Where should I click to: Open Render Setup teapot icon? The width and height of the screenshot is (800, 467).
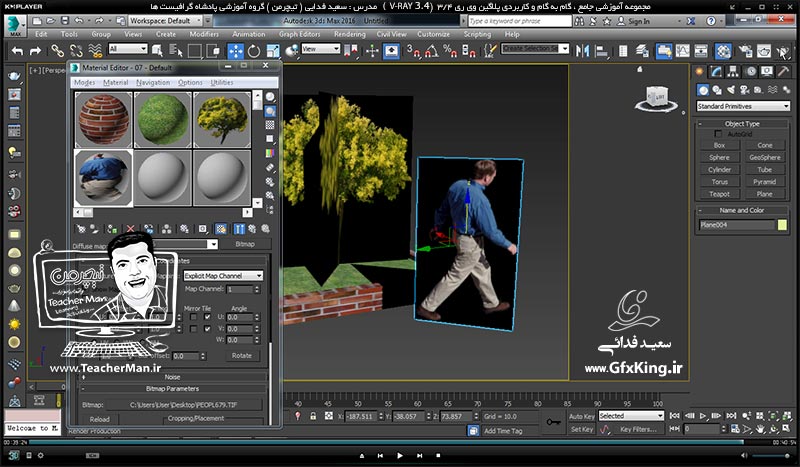click(745, 51)
